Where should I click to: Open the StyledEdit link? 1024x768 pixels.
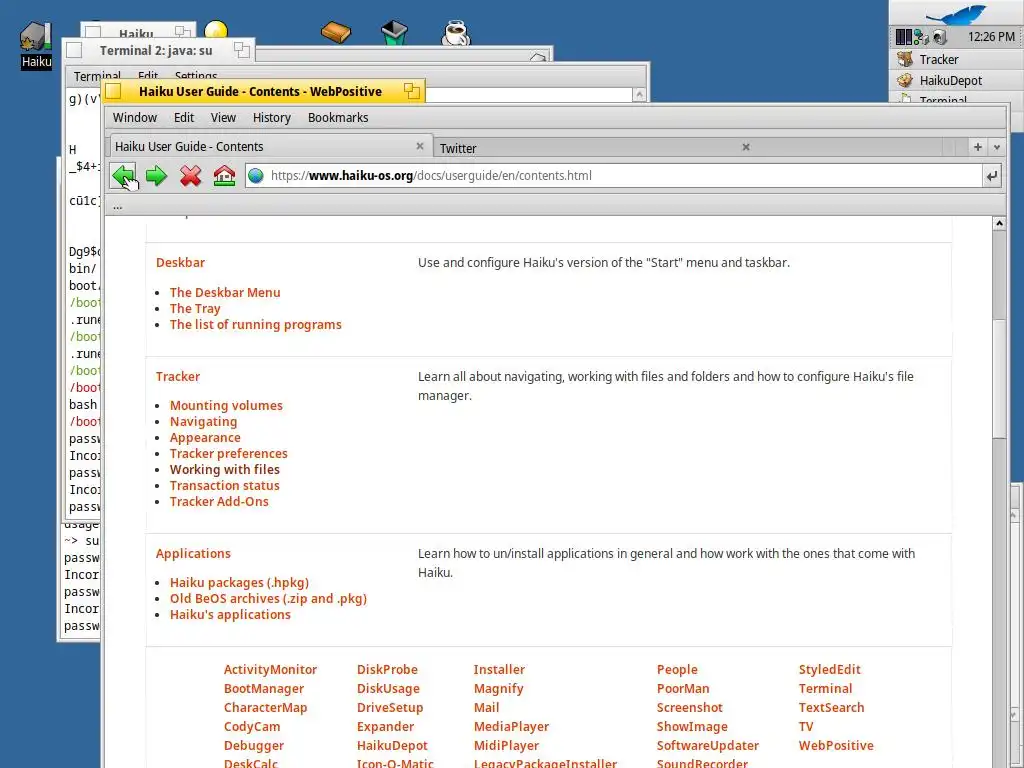point(829,669)
